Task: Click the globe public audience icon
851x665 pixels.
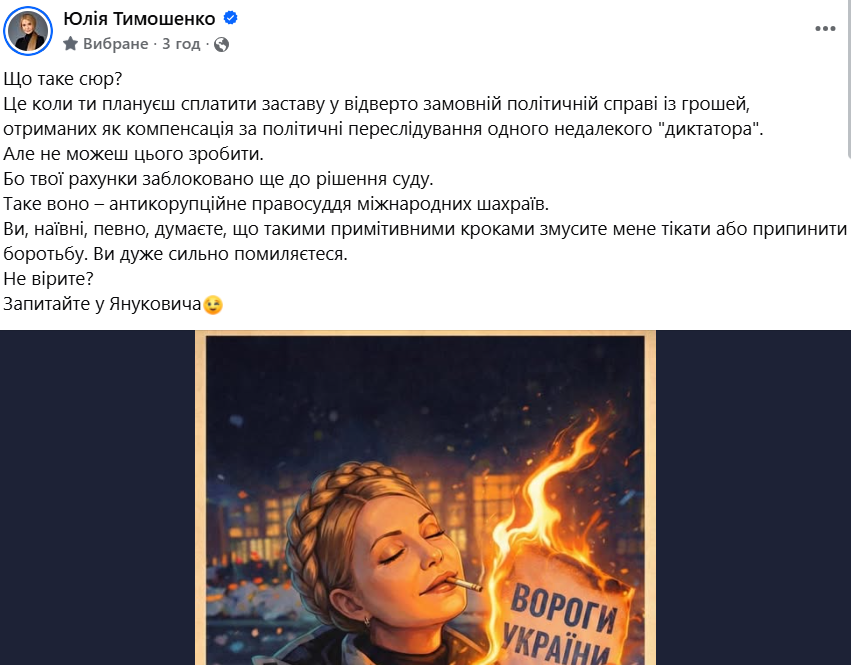Action: 221,44
